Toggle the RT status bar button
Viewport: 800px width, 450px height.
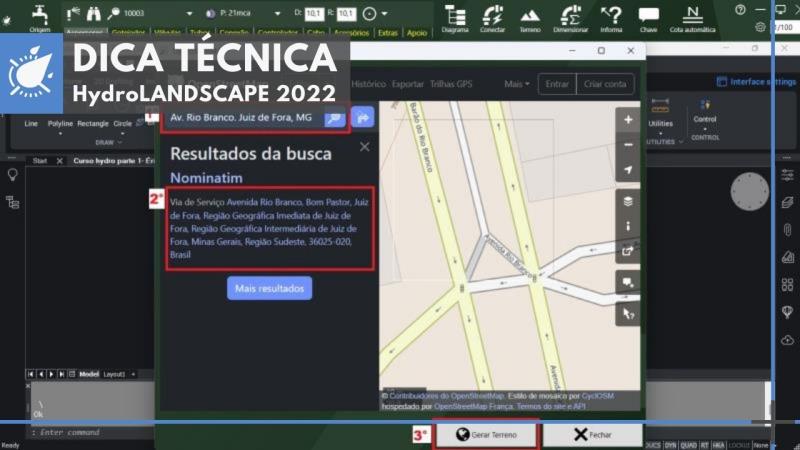pyautogui.click(x=705, y=445)
